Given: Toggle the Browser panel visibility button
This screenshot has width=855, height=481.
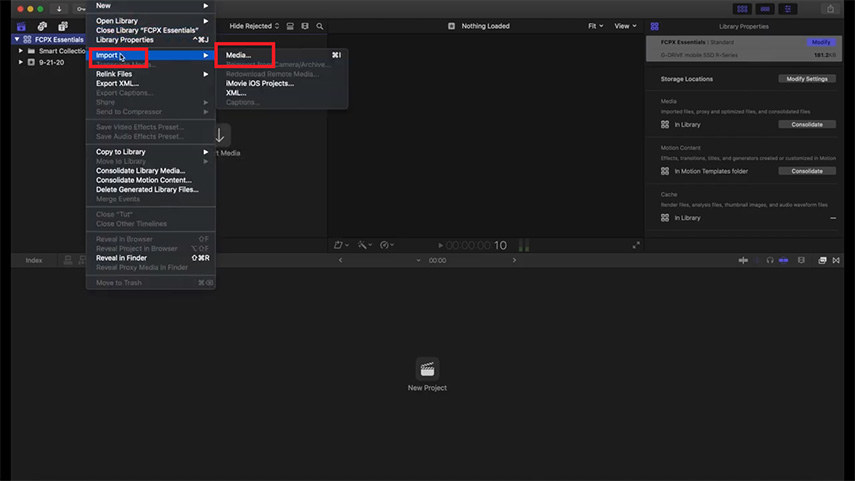Looking at the screenshot, I should pyautogui.click(x=742, y=9).
